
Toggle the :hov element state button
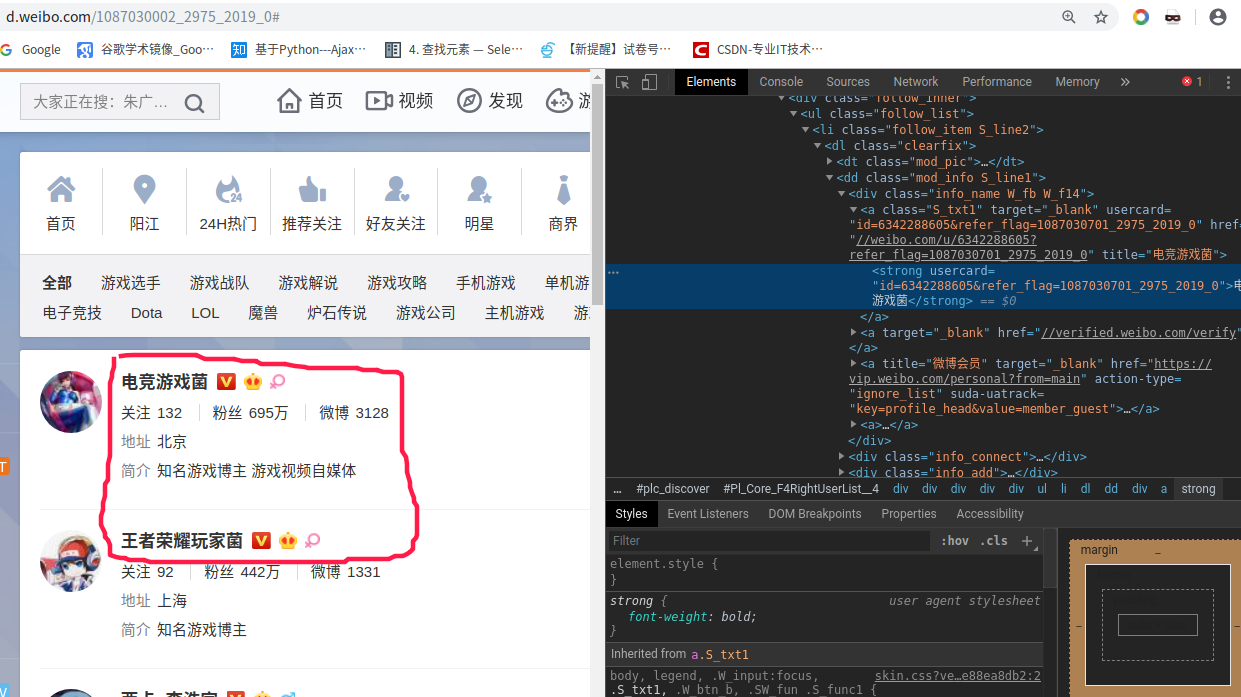click(955, 541)
